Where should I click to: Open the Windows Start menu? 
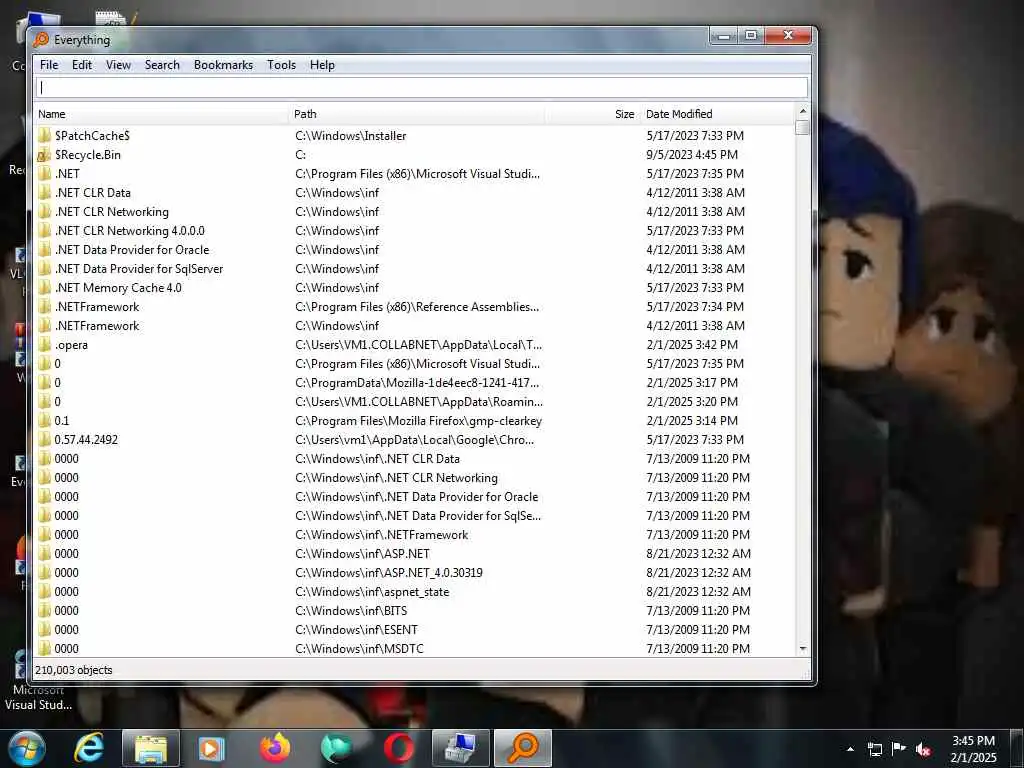26,748
